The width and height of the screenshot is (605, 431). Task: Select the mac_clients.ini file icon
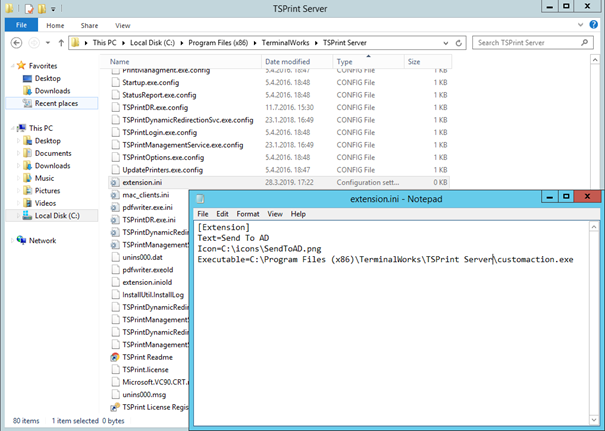pos(114,195)
